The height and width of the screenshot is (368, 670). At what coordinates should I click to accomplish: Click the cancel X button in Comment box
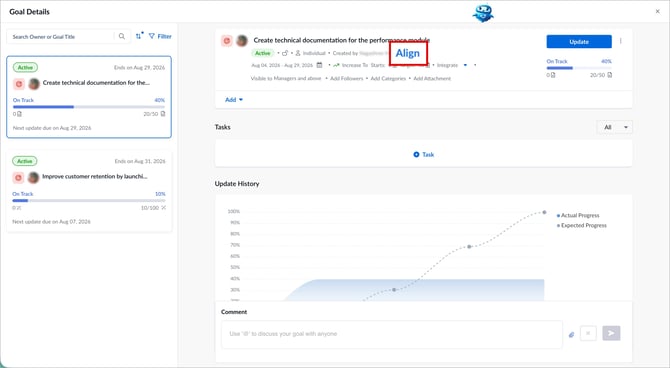tap(588, 333)
